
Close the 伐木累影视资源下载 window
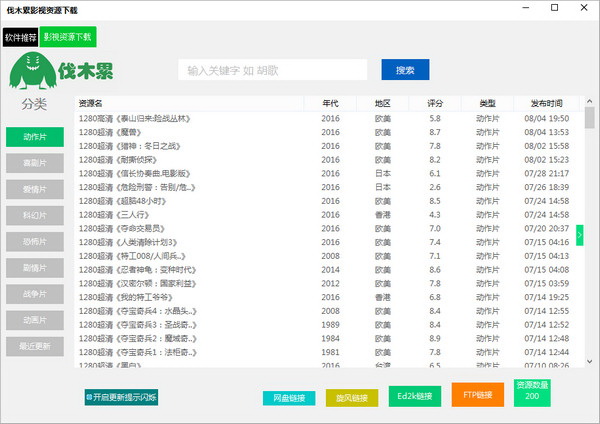pos(584,8)
